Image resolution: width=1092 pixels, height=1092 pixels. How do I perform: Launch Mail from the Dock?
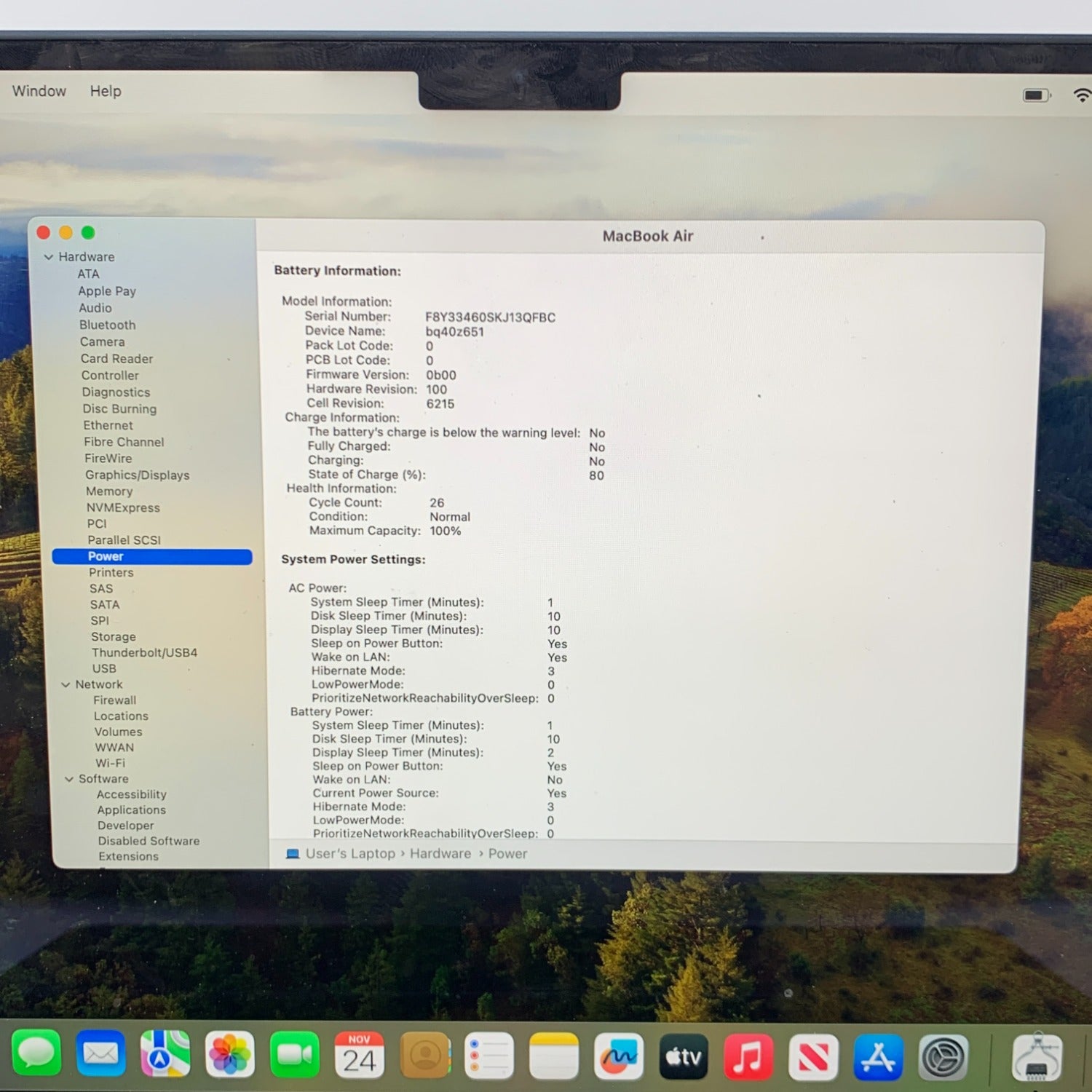point(100,1053)
